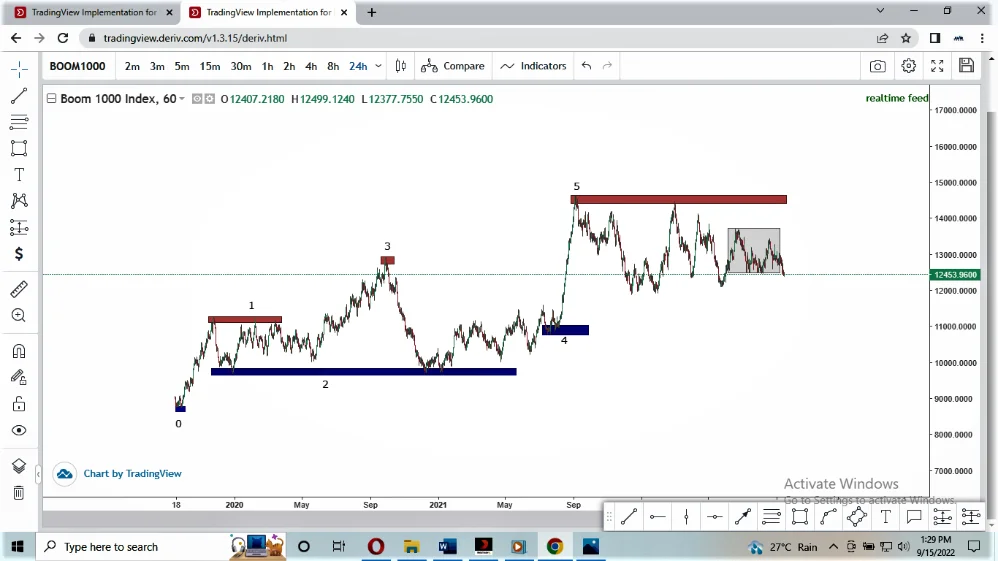Select callout balloon in floating toolbar

point(914,517)
